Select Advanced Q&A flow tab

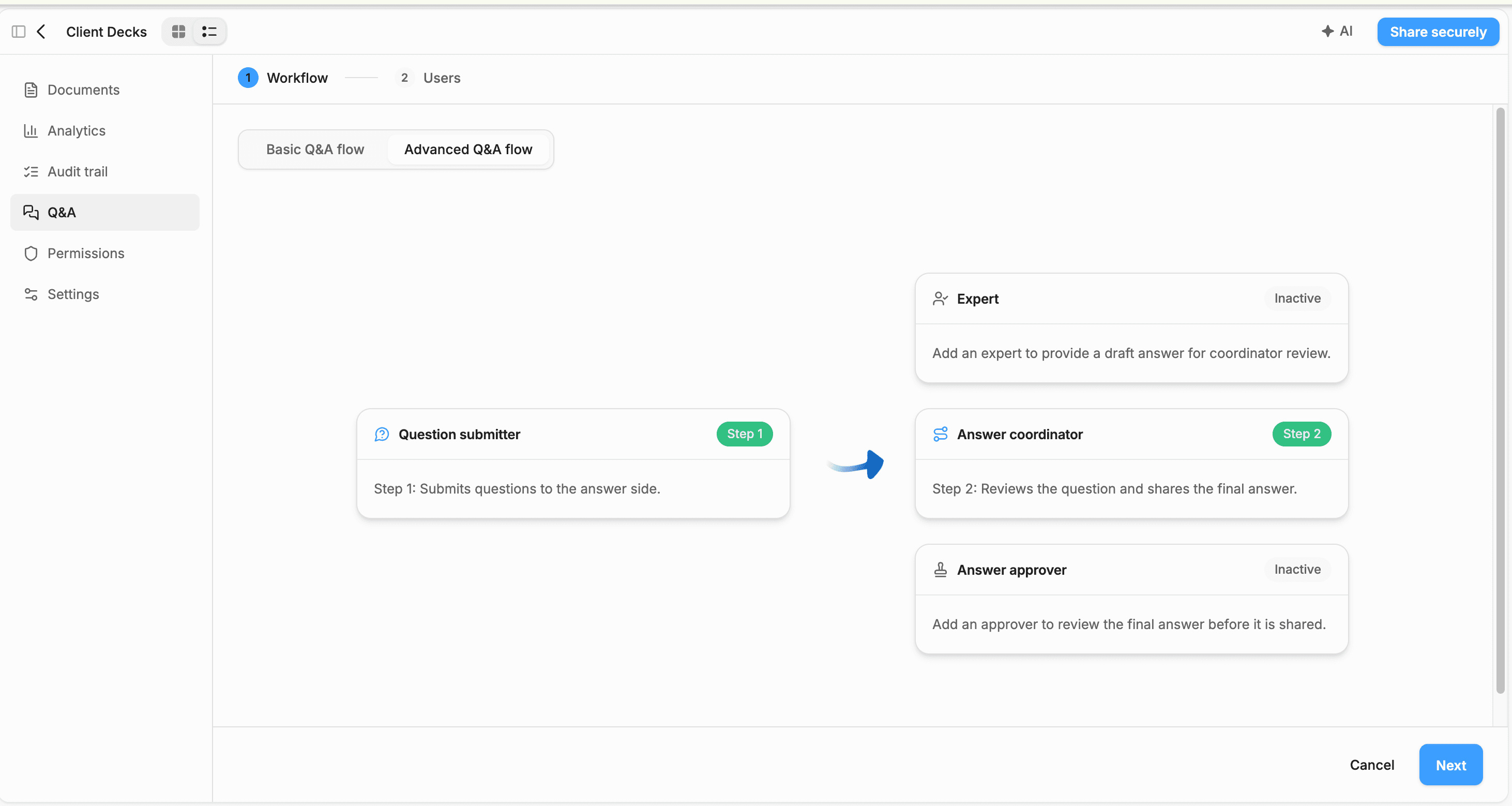point(468,150)
